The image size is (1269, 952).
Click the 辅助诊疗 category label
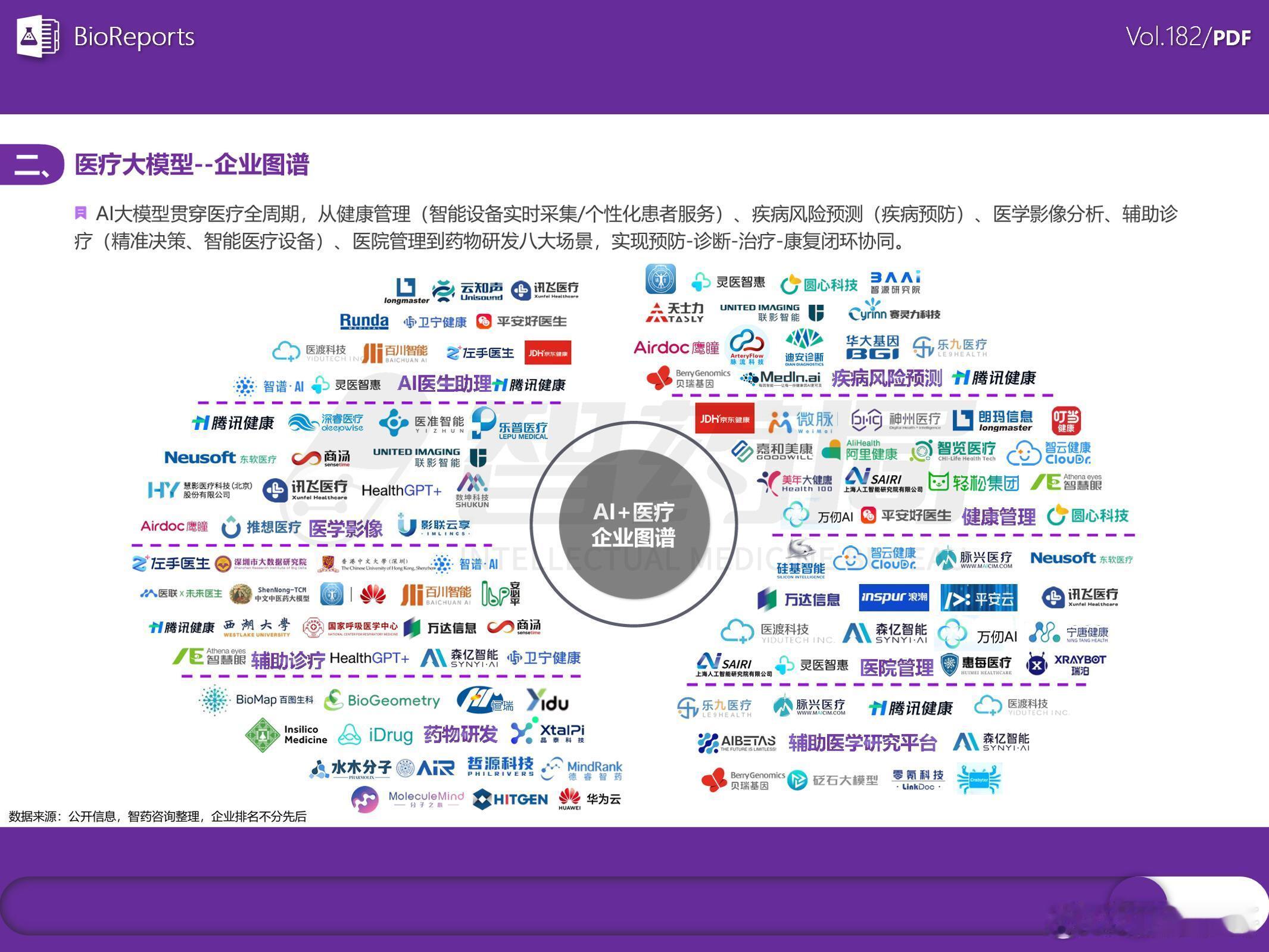pos(288,660)
